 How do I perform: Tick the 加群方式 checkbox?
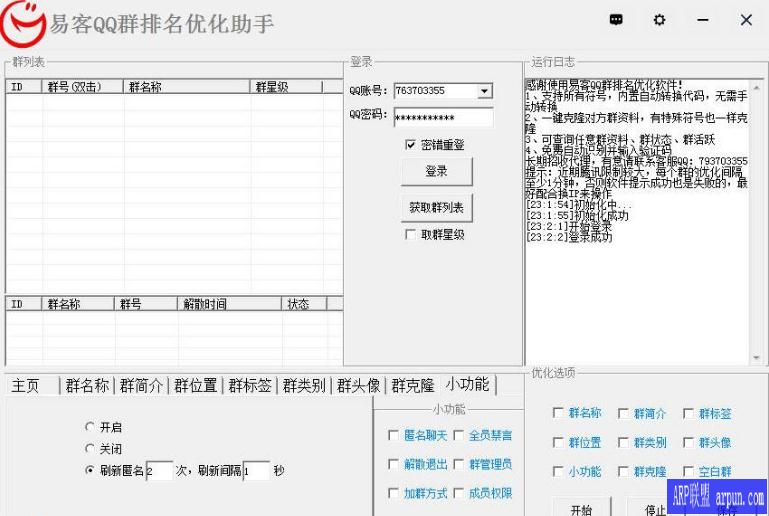coord(393,493)
